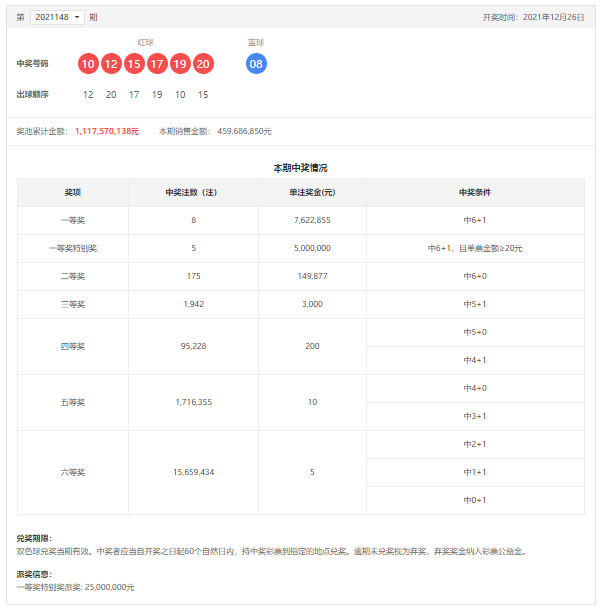Image resolution: width=602 pixels, height=610 pixels.
Task: Click red ball number 20
Action: tap(203, 64)
